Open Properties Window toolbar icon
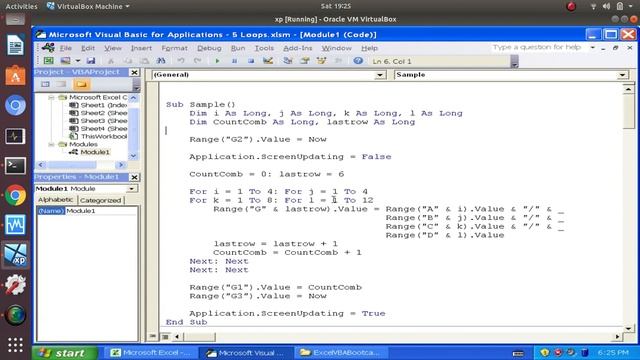Viewport: 640px width, 360px height. (304, 61)
